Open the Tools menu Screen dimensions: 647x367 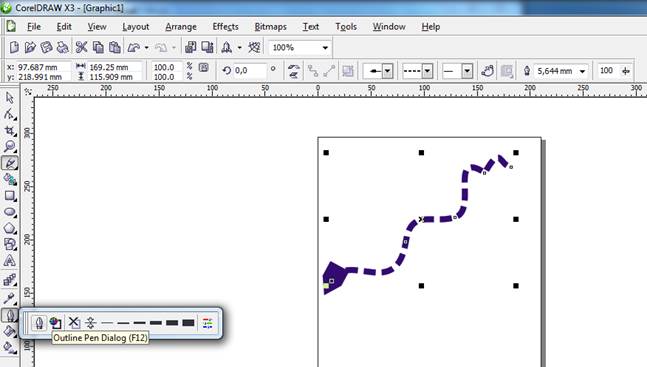(x=346, y=27)
